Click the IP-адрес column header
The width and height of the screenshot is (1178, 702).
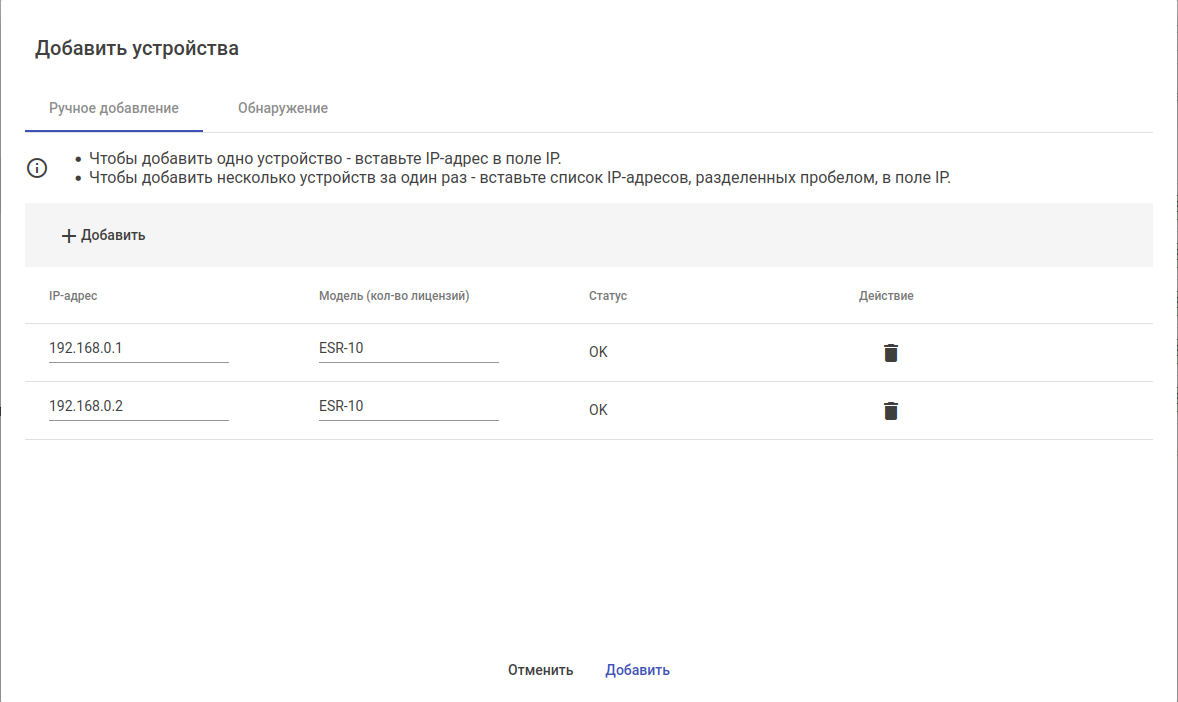click(73, 296)
